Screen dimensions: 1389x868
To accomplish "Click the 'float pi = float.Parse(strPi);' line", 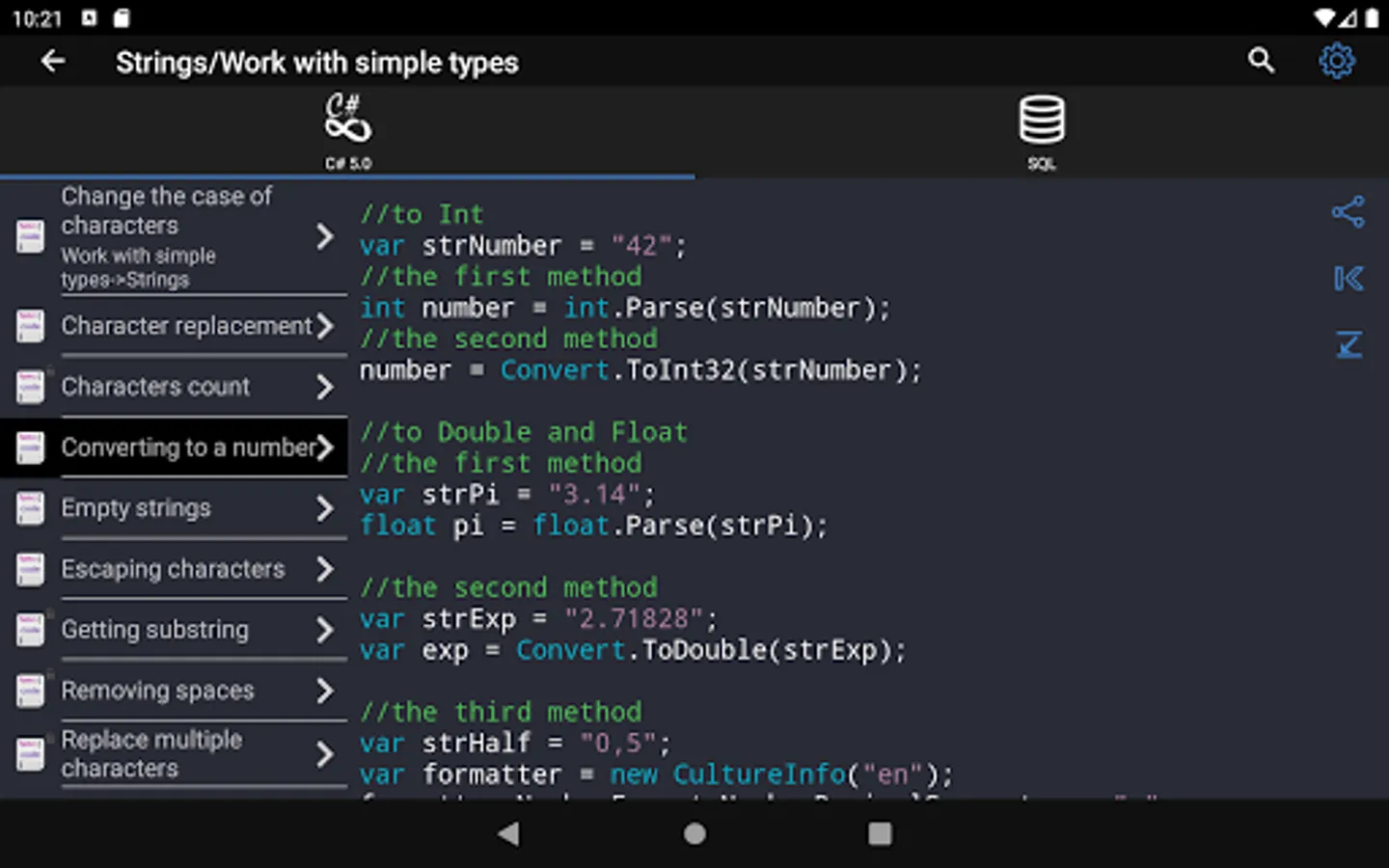I will (594, 526).
